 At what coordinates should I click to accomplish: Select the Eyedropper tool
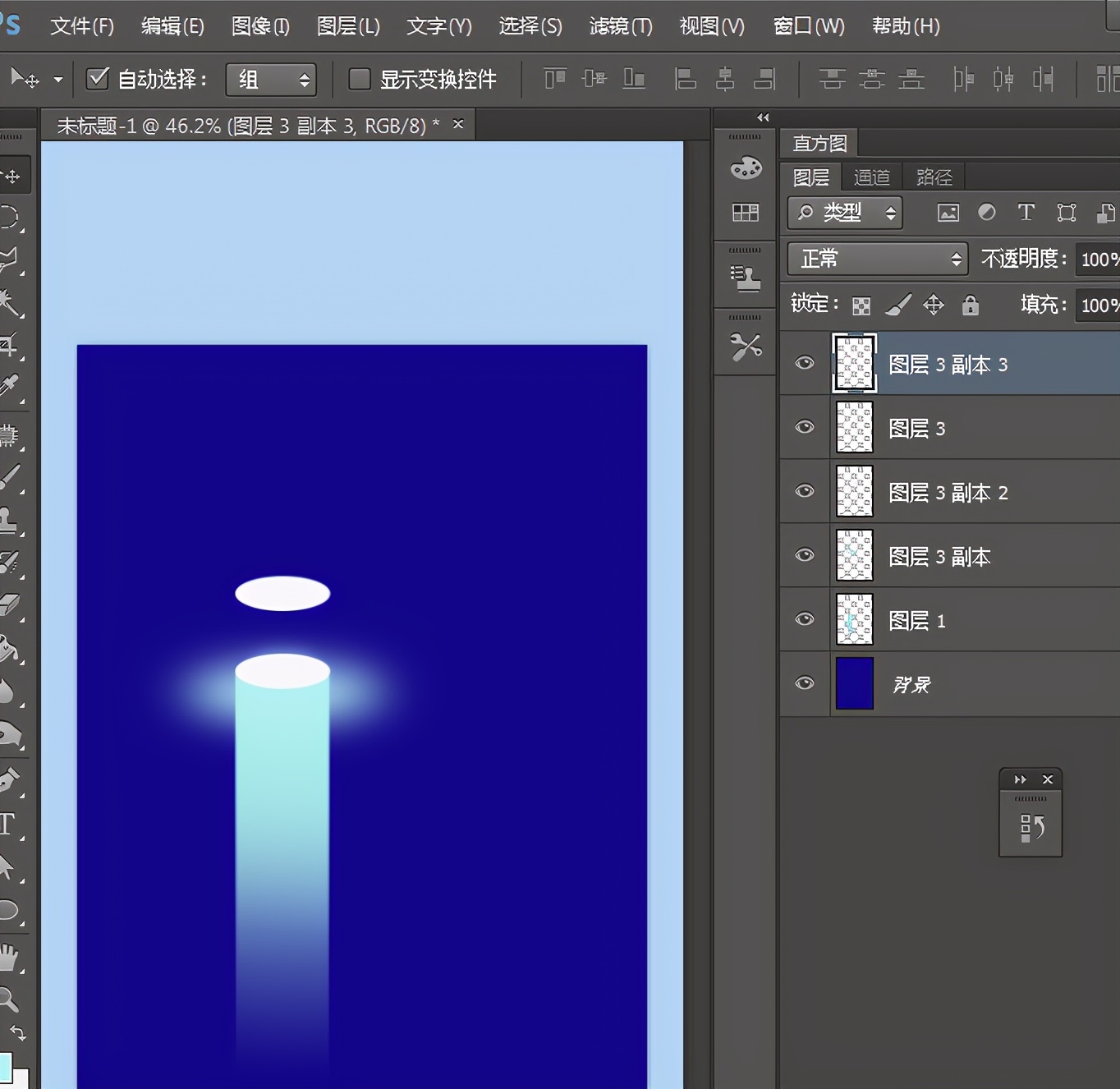tap(9, 384)
